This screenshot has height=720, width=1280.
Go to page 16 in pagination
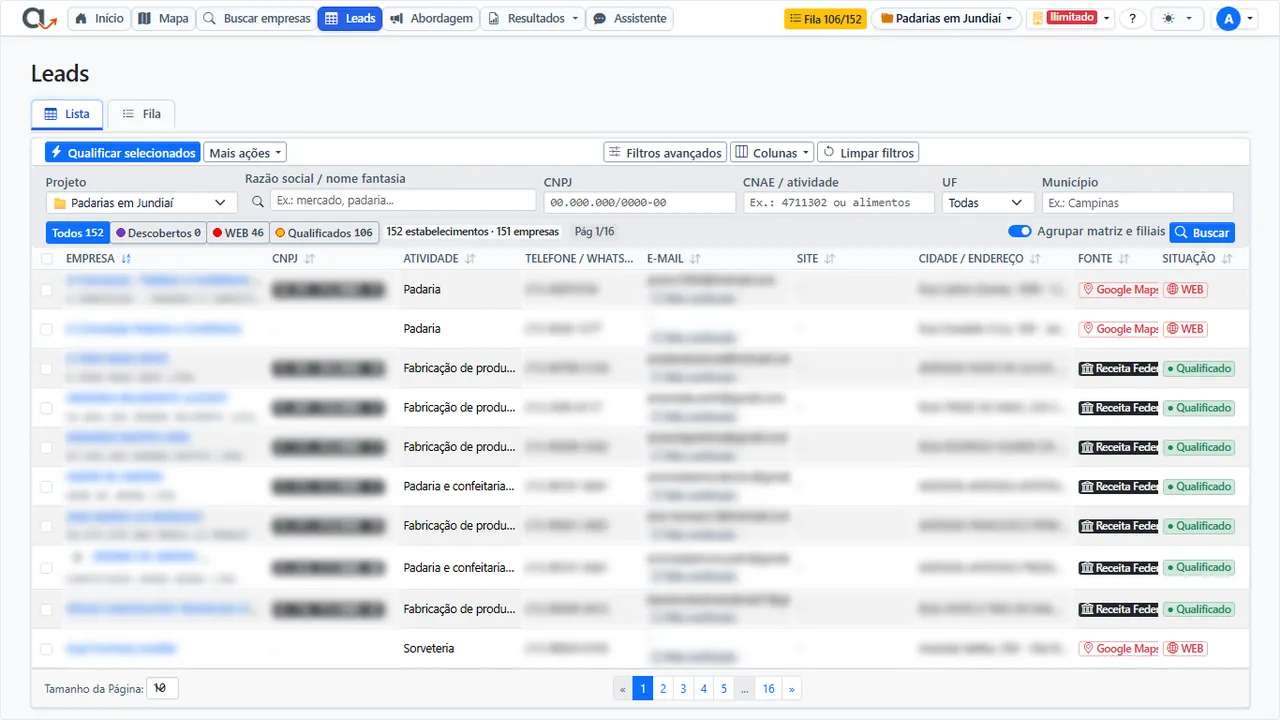[x=768, y=689]
